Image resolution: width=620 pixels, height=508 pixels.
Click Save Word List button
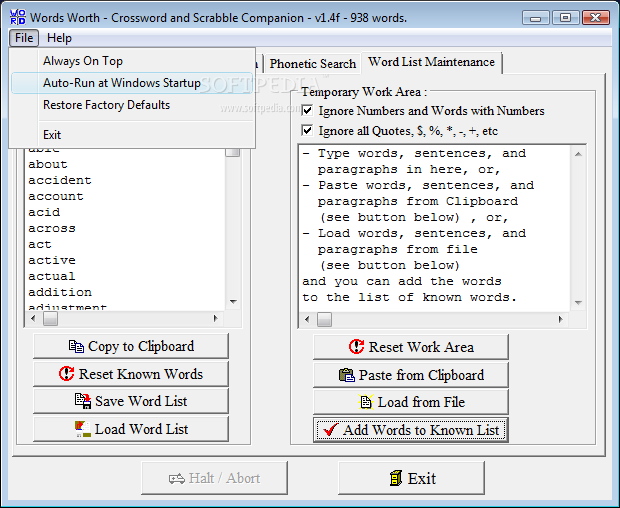(x=131, y=401)
